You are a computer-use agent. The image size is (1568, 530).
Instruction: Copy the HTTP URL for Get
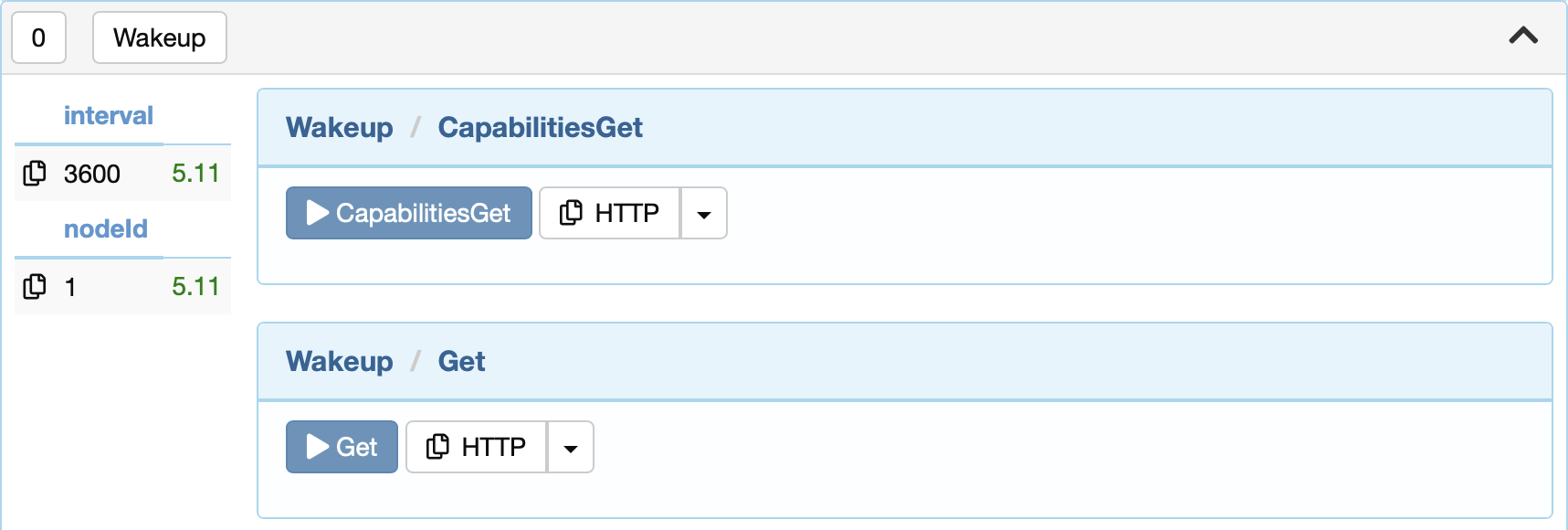477,447
